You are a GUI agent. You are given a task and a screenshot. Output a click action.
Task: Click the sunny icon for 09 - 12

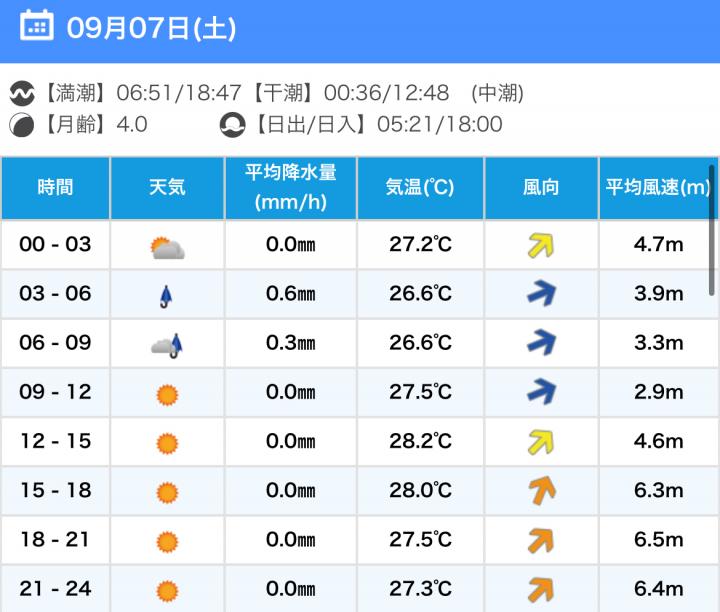(x=167, y=394)
